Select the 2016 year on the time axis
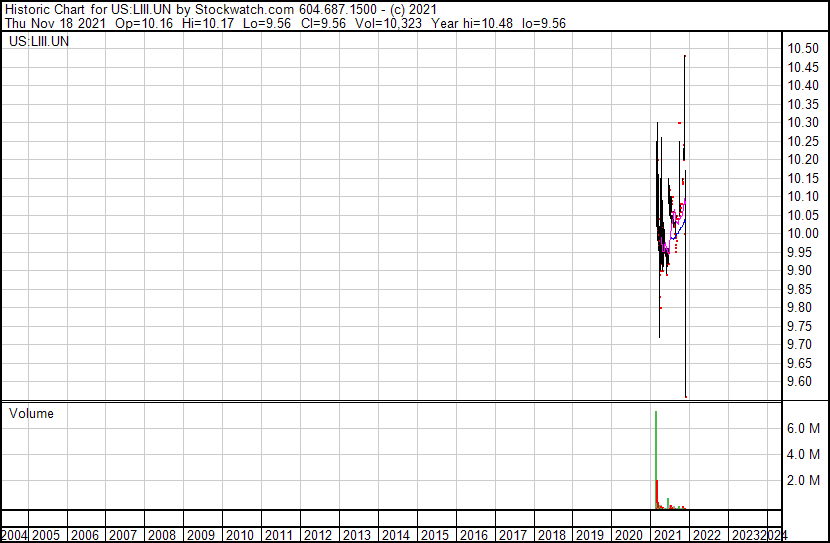The height and width of the screenshot is (543, 830). [x=473, y=535]
